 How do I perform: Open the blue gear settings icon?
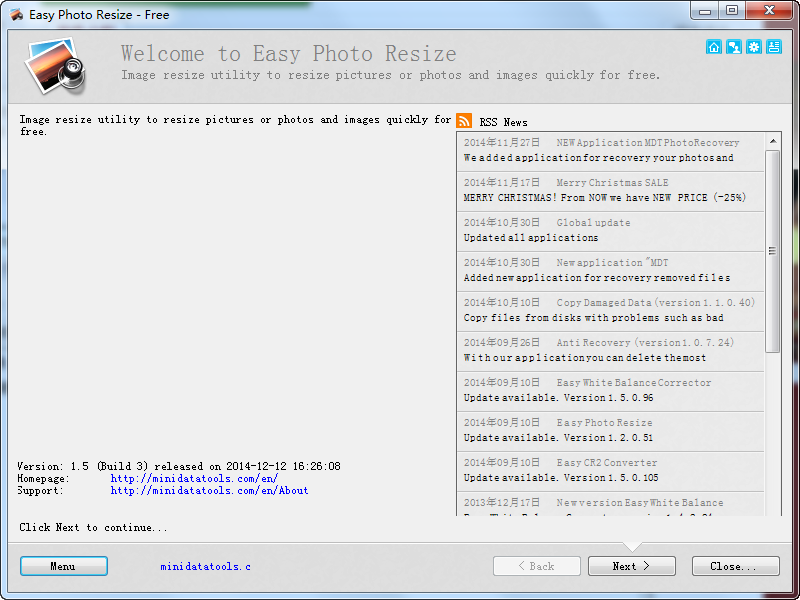(x=754, y=47)
